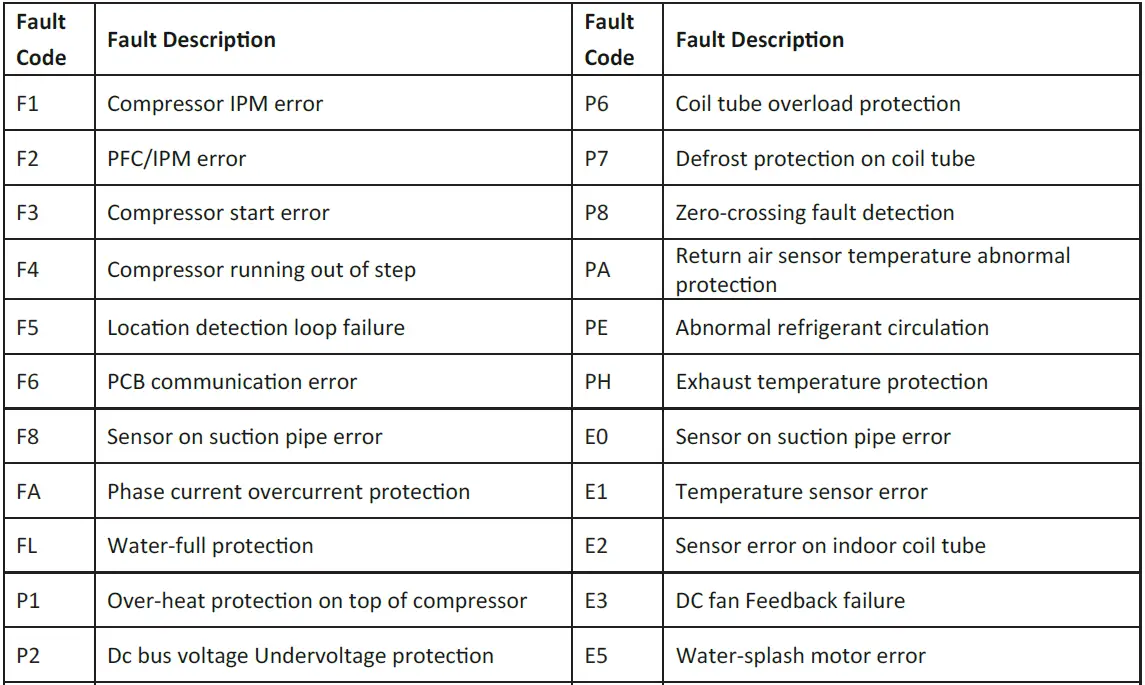Select 'Water-splash motor error' description
This screenshot has width=1145, height=685.
coord(800,656)
